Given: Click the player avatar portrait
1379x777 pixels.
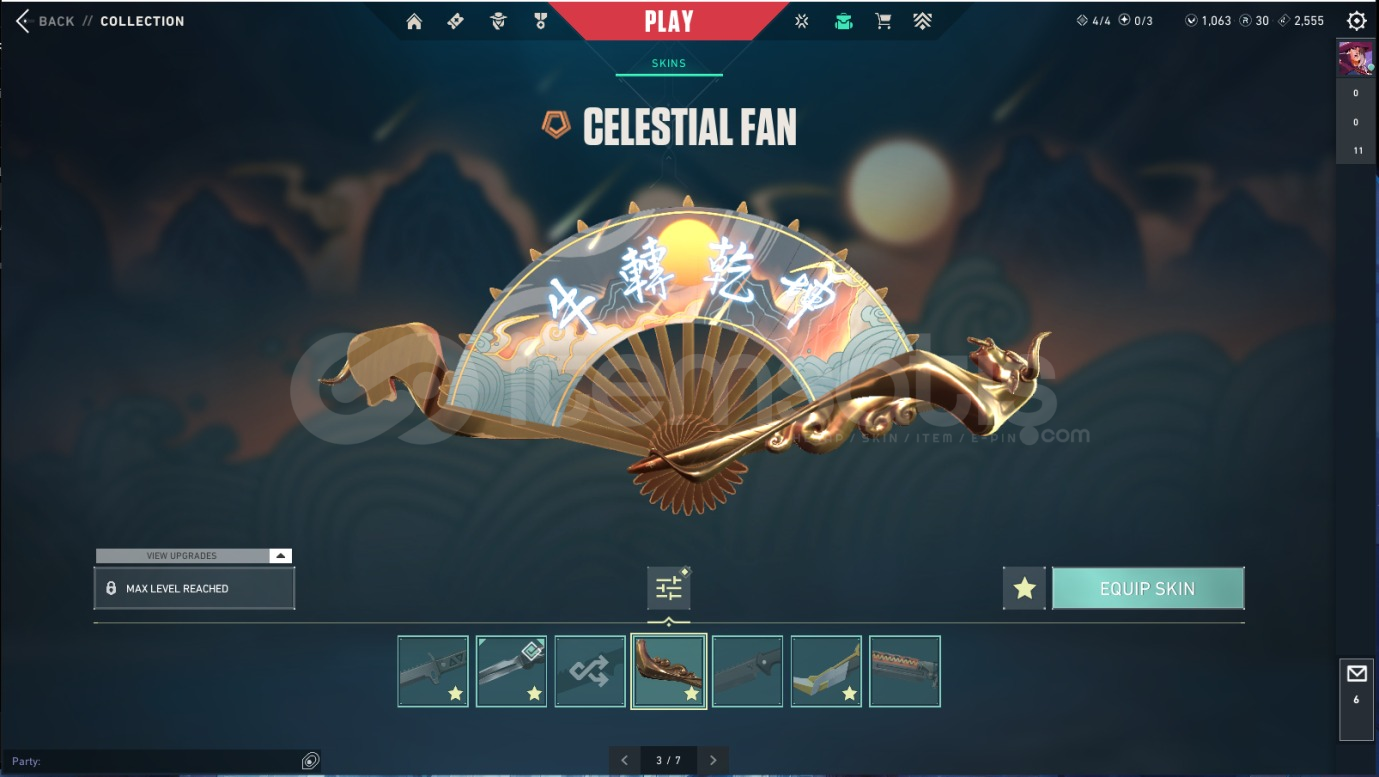Looking at the screenshot, I should (1356, 59).
